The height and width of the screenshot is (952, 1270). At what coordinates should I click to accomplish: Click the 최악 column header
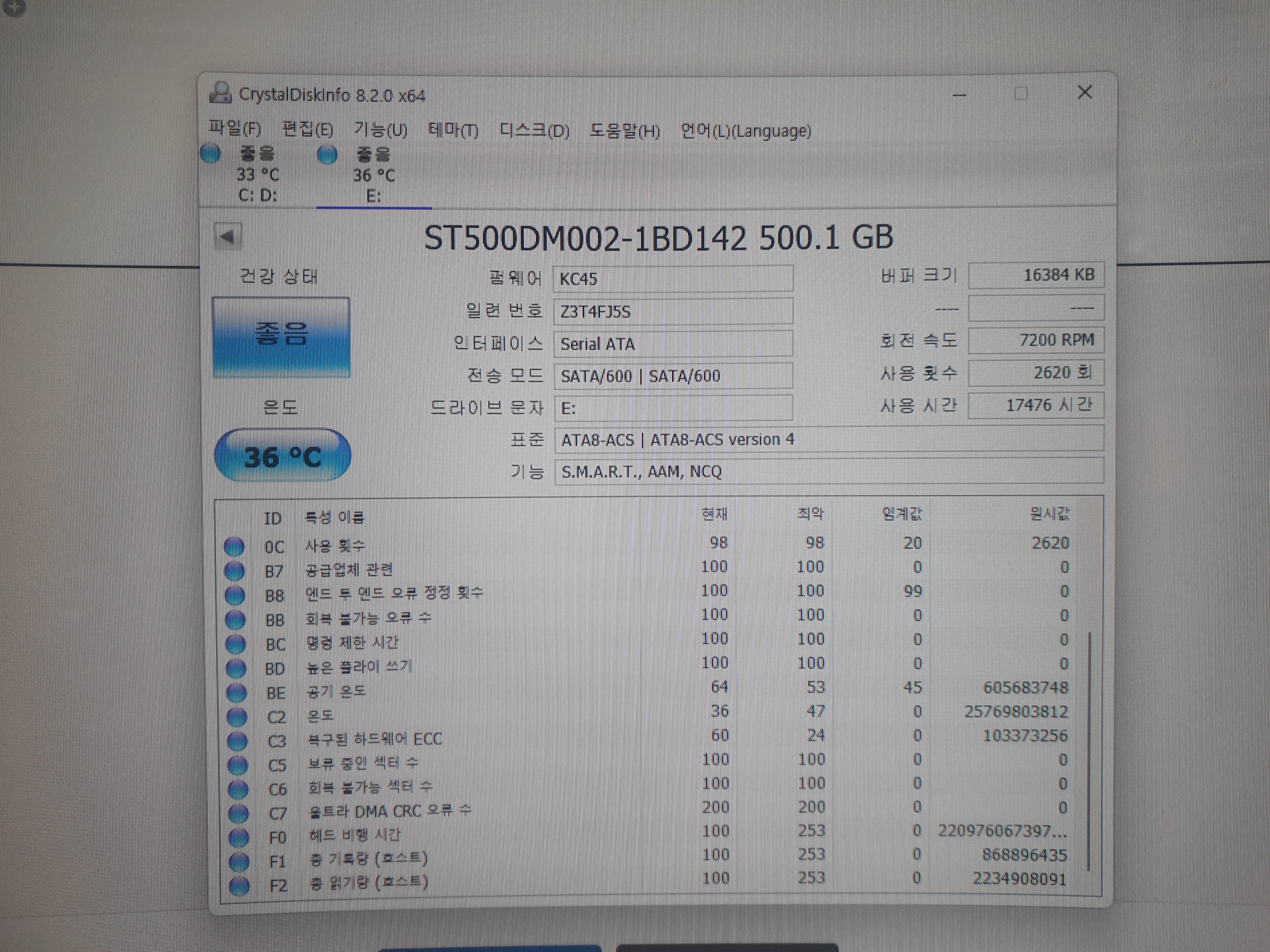point(811,513)
